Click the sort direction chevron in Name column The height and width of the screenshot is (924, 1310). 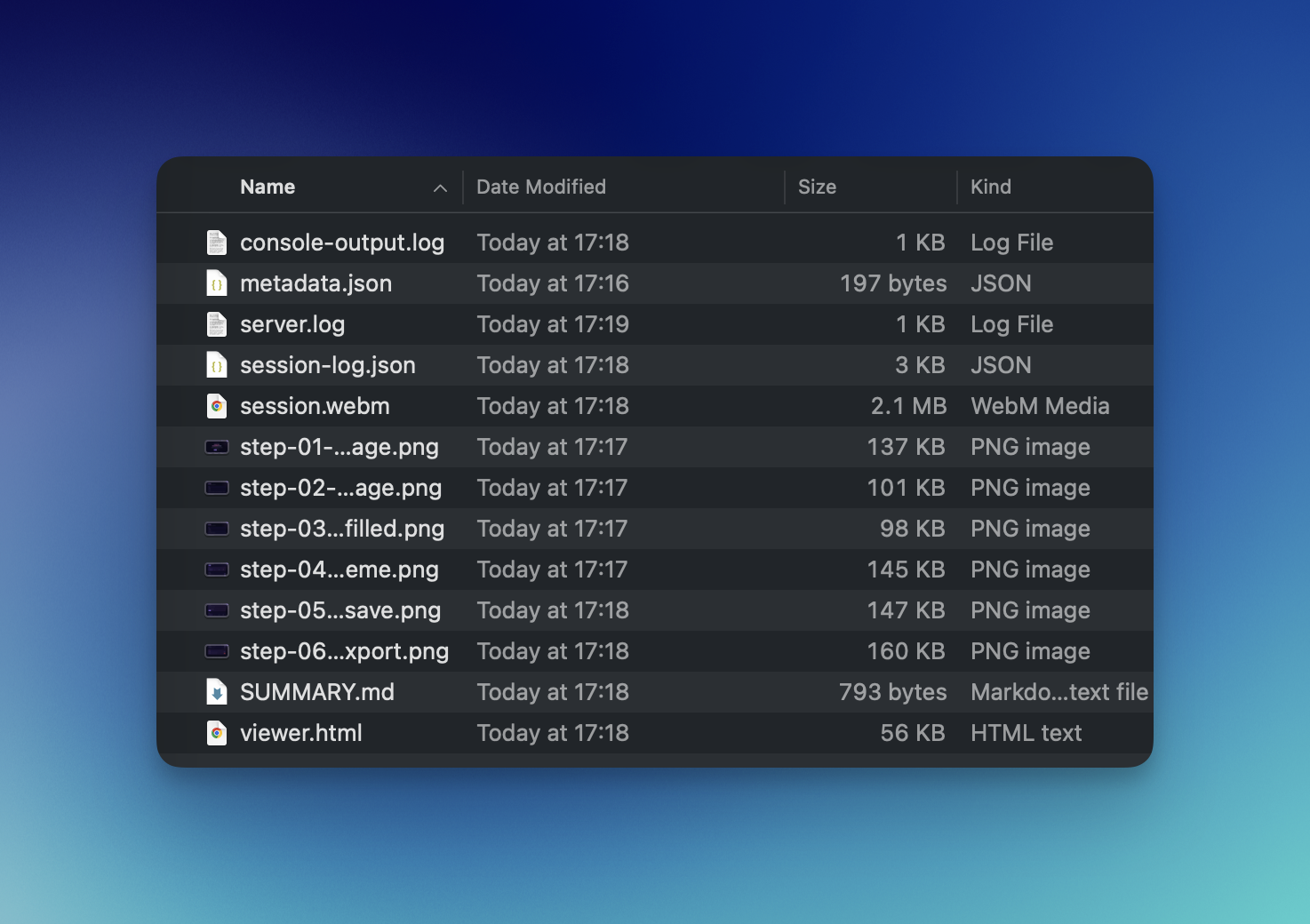click(440, 188)
